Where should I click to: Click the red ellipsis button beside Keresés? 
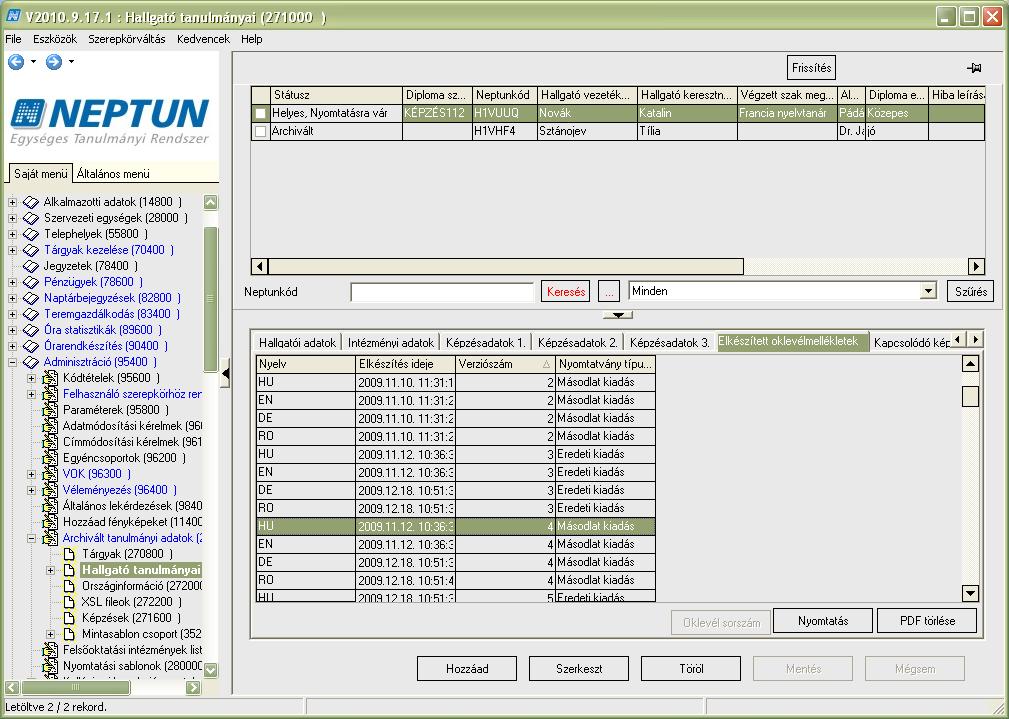(609, 292)
